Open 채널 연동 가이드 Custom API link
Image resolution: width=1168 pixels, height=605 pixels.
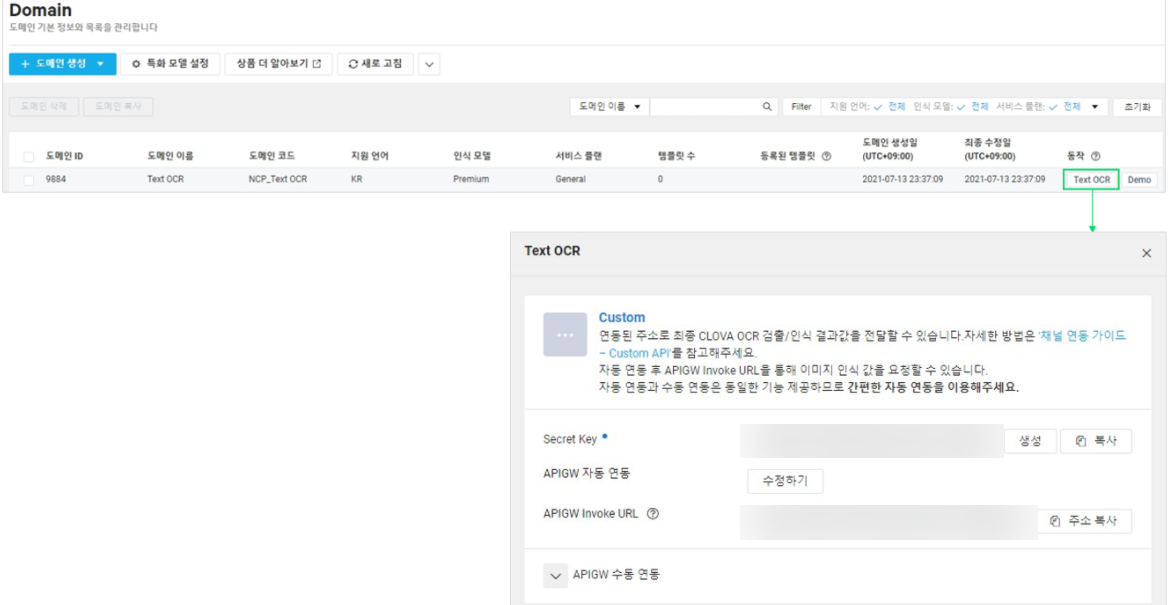coord(862,344)
